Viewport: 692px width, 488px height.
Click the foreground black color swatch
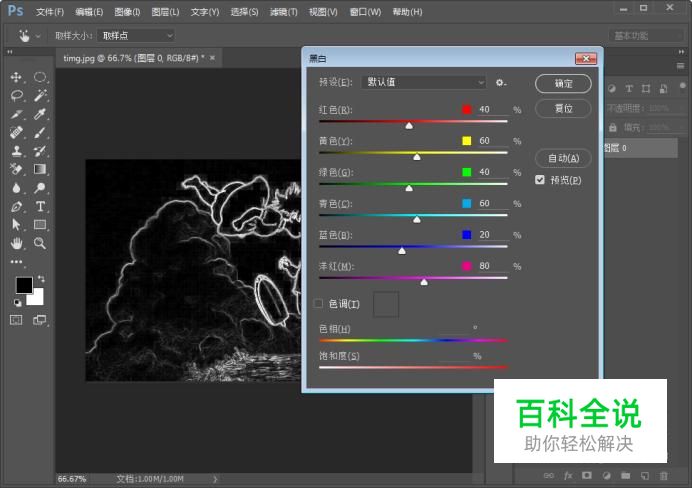23,285
